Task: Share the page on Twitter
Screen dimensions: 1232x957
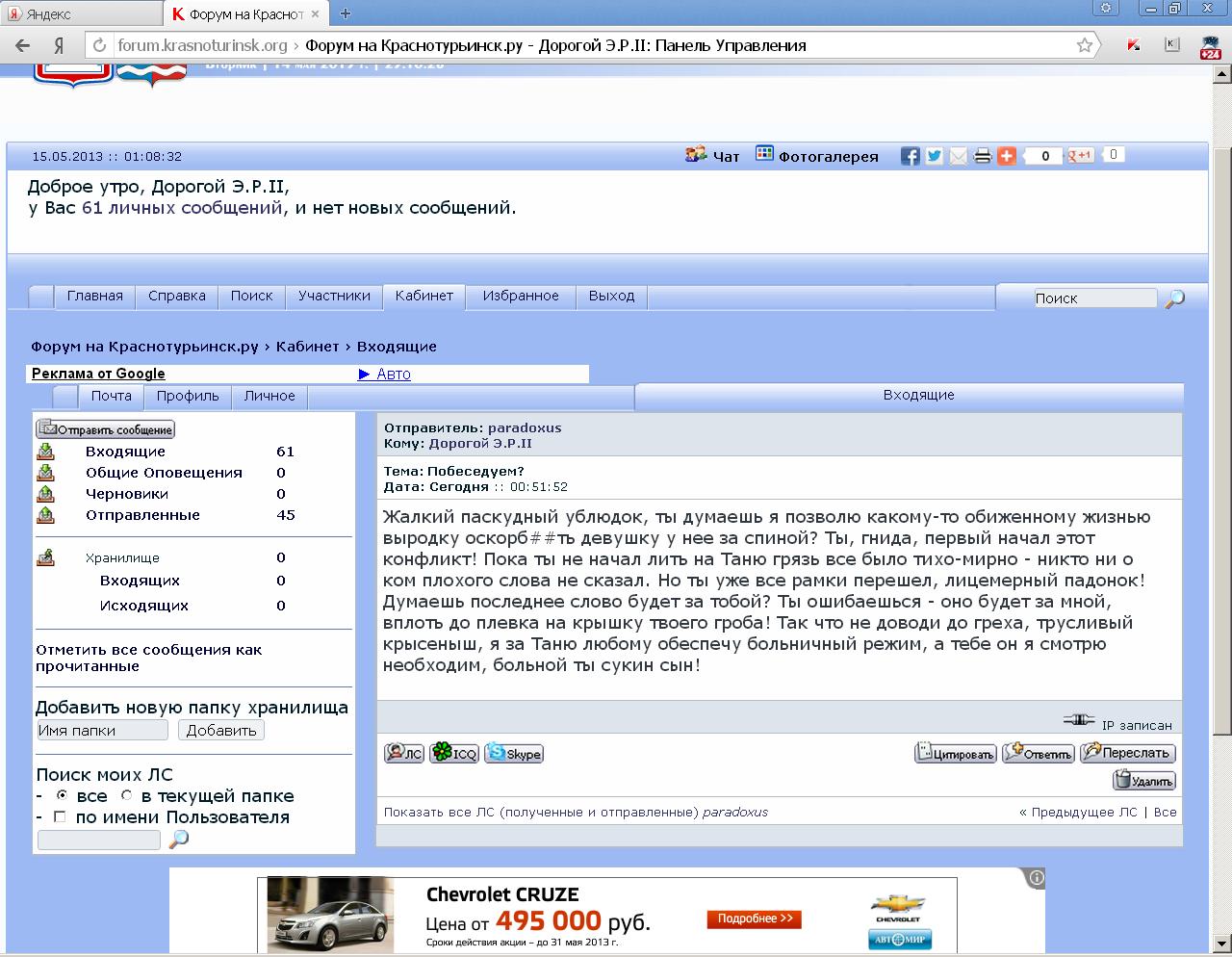Action: (x=934, y=156)
